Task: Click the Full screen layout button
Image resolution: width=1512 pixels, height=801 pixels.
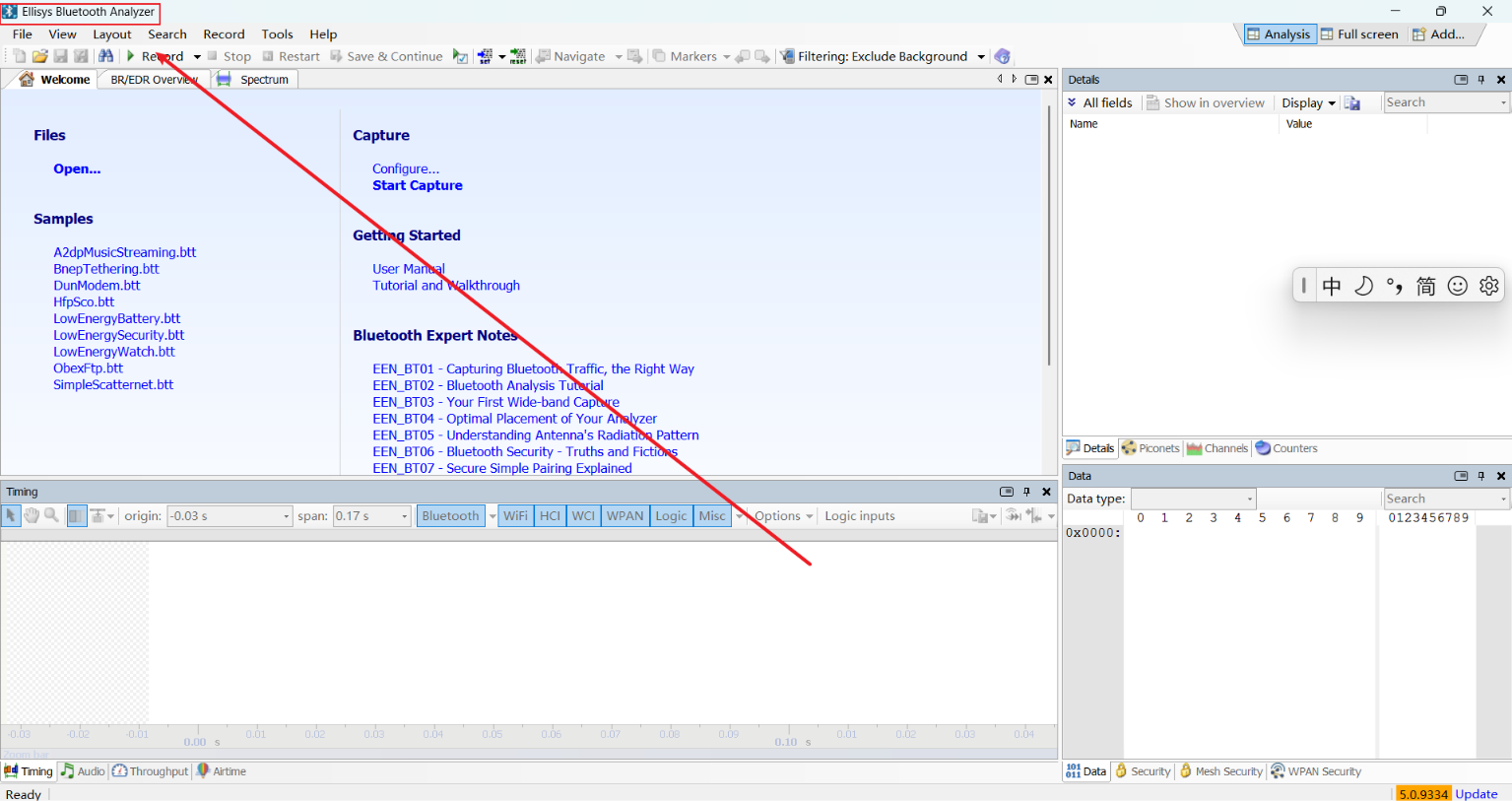Action: coord(1359,33)
